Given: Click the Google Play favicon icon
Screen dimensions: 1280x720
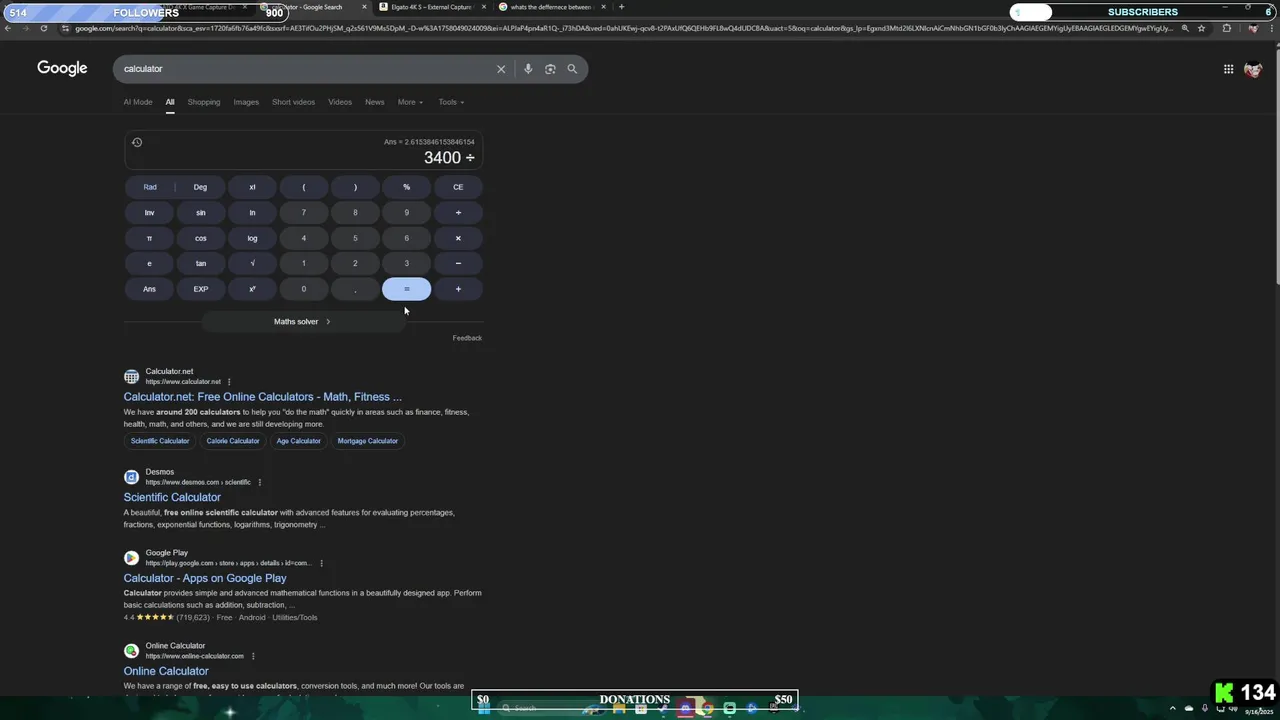Looking at the screenshot, I should 131,558.
